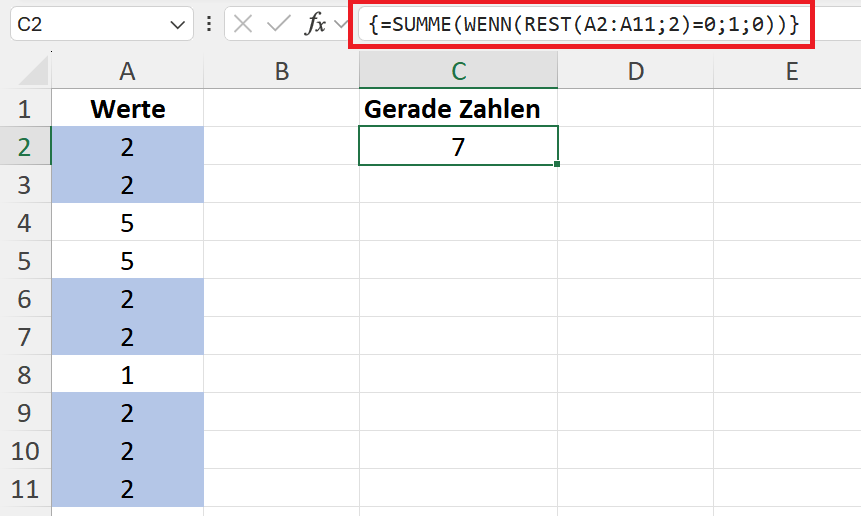Open the Name Box dropdown arrow
This screenshot has height=516, width=861.
click(177, 25)
